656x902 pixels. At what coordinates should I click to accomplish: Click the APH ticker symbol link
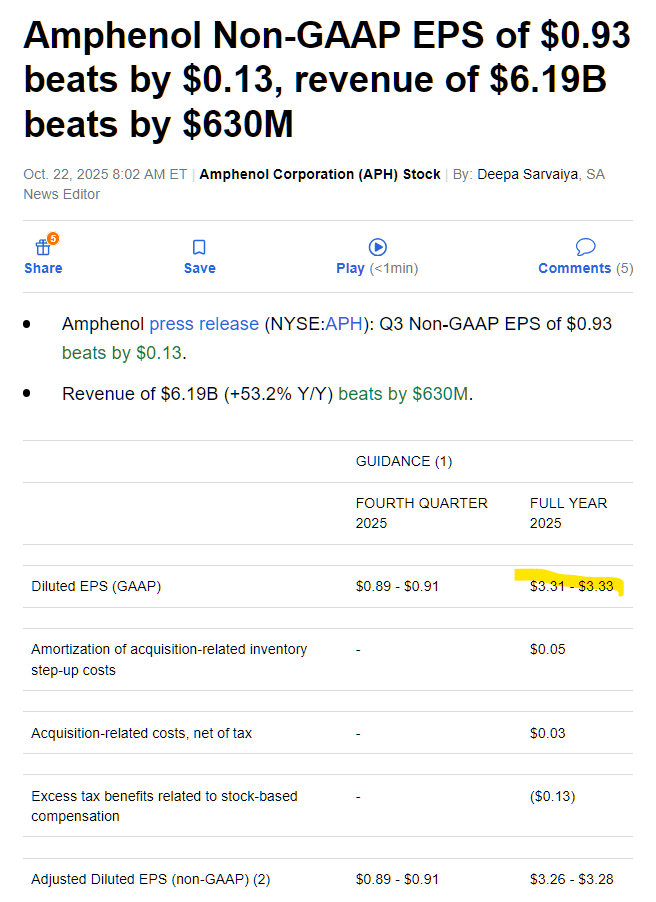[x=345, y=324]
